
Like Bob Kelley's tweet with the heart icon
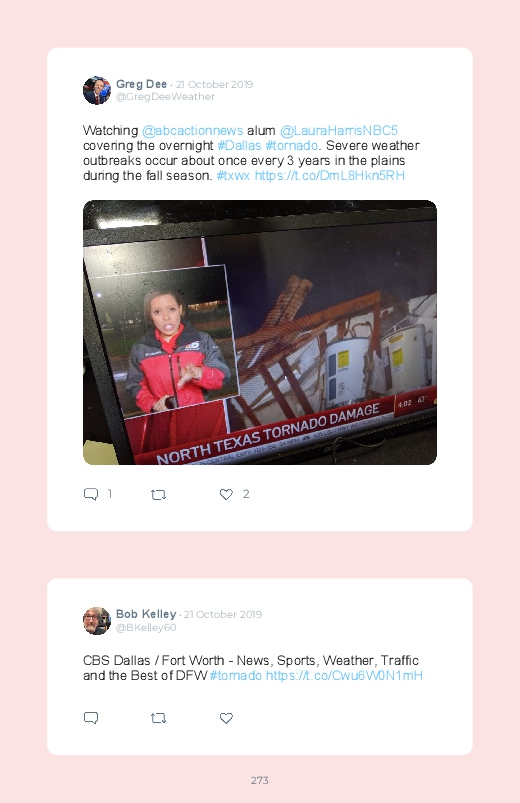[x=226, y=718]
